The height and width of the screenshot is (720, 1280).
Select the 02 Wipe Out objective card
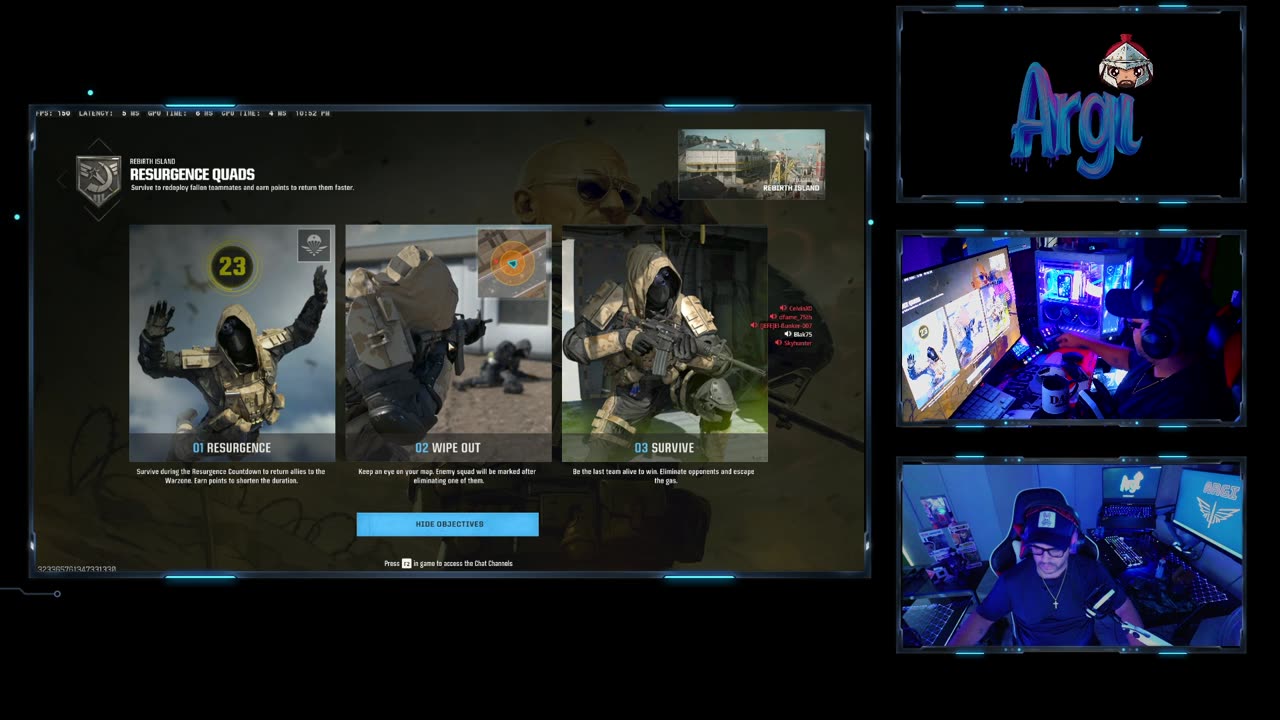(448, 343)
